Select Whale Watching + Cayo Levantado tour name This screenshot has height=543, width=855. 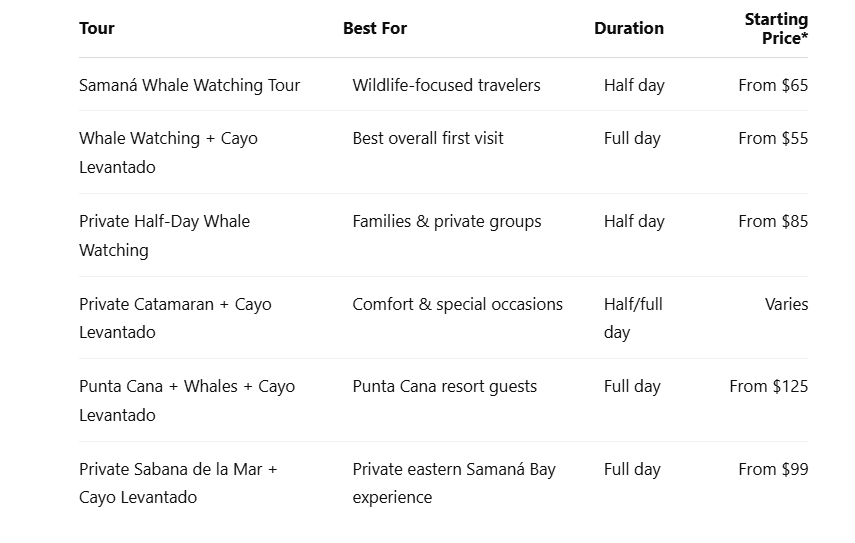[168, 153]
